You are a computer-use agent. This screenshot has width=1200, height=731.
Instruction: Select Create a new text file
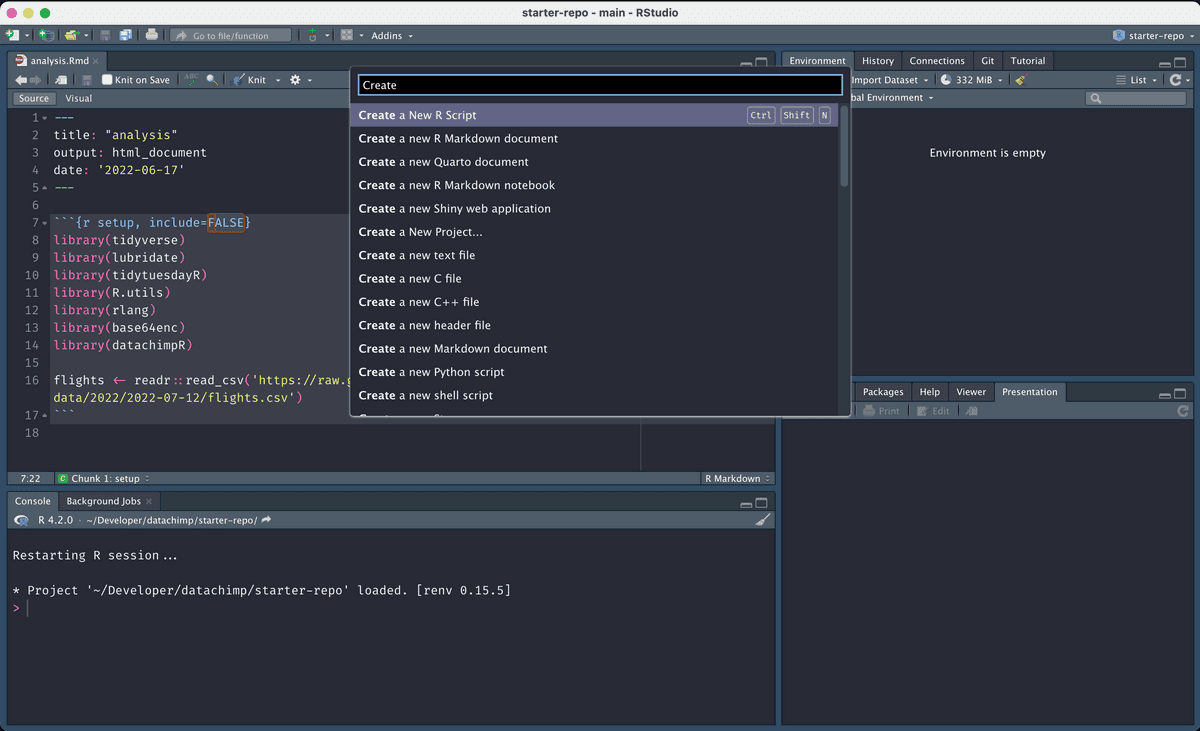click(x=595, y=255)
